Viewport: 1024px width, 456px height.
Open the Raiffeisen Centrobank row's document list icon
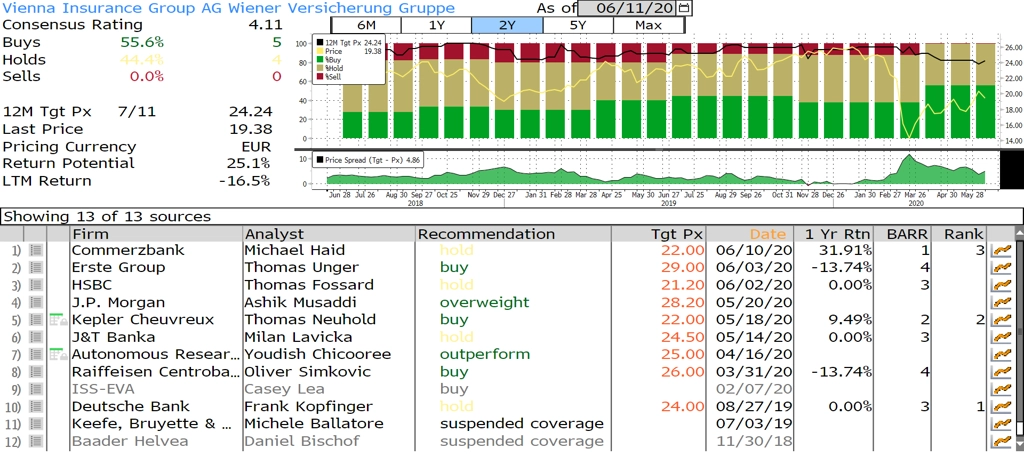click(x=36, y=372)
